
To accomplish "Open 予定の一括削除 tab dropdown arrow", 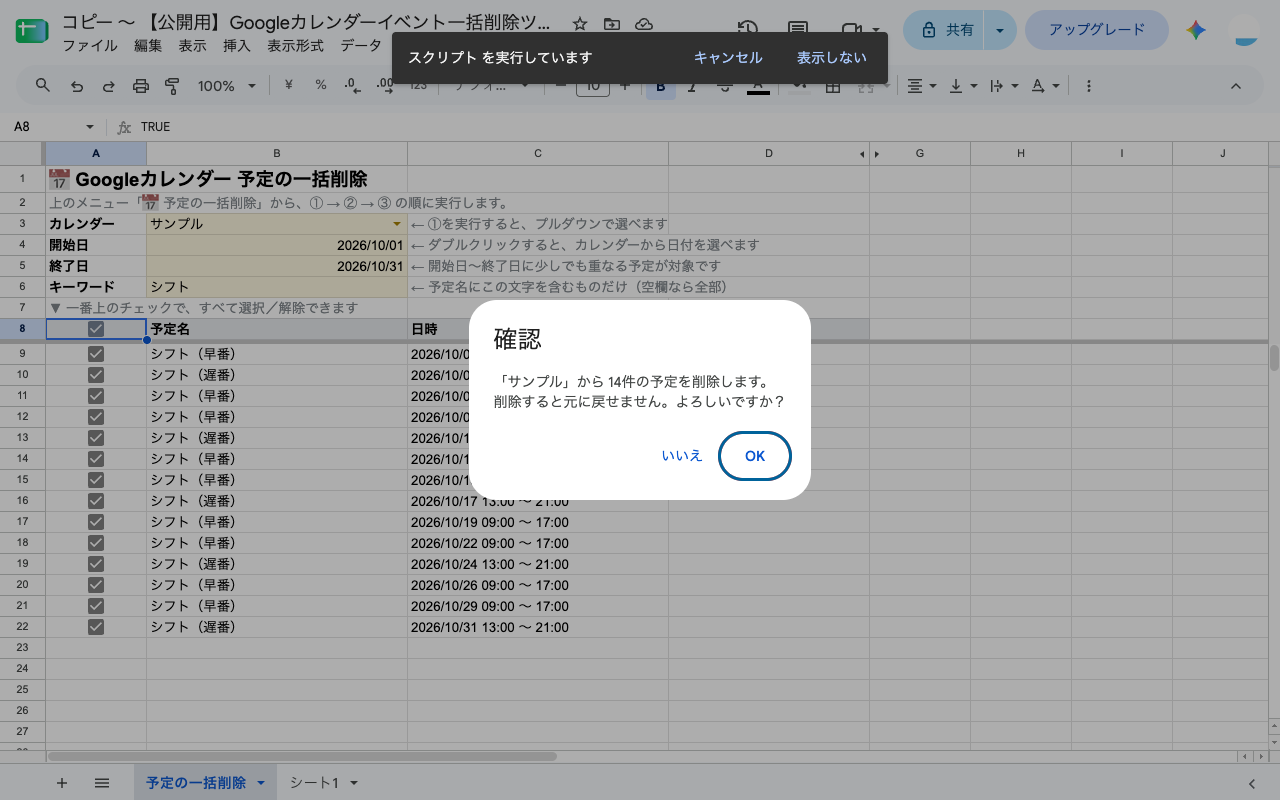I will 261,783.
